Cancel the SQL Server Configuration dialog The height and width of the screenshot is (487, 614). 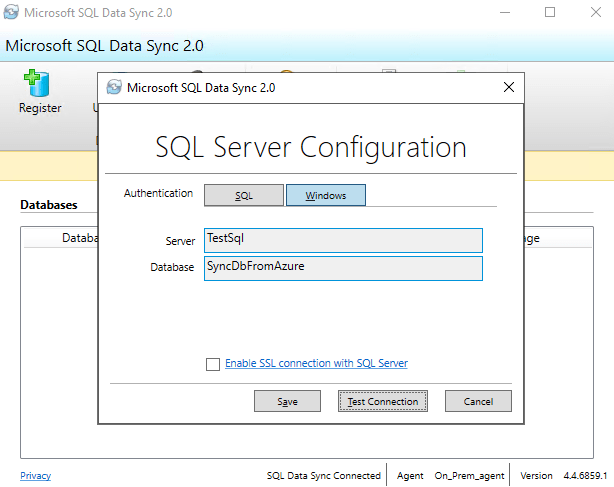pyautogui.click(x=478, y=401)
